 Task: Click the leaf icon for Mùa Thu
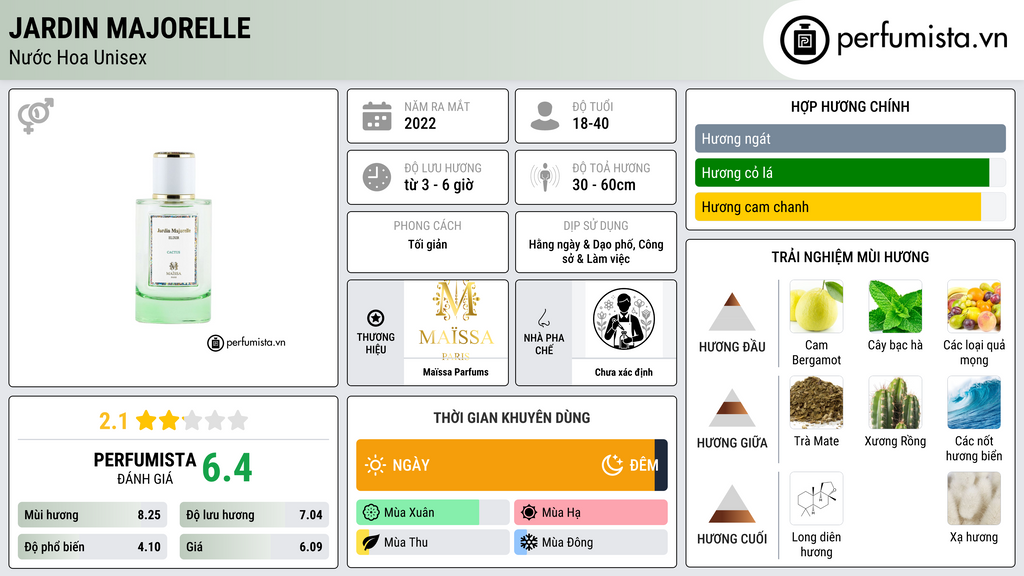click(x=371, y=542)
